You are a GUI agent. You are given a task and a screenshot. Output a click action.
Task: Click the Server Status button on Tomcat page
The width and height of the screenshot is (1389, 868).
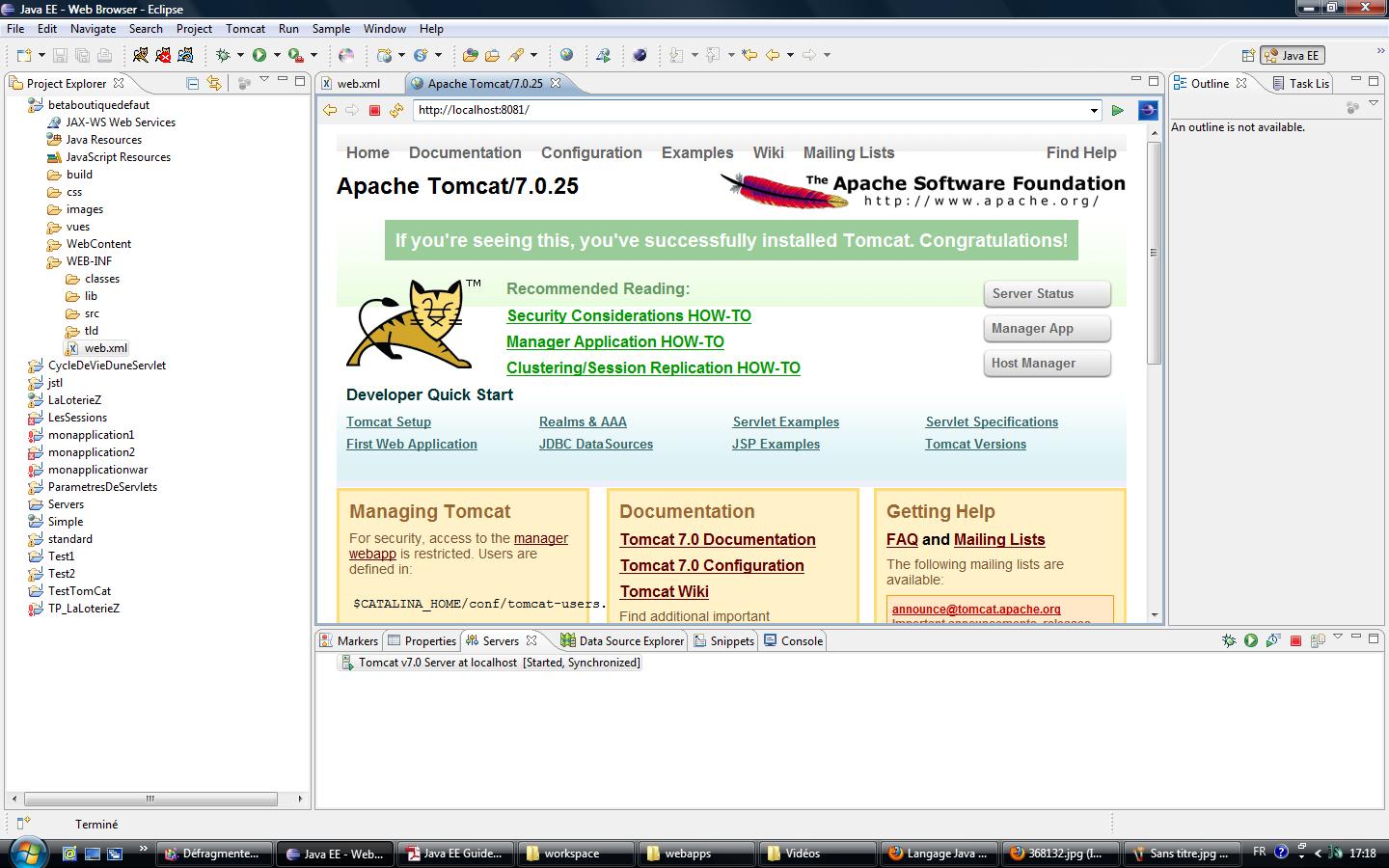click(1047, 293)
